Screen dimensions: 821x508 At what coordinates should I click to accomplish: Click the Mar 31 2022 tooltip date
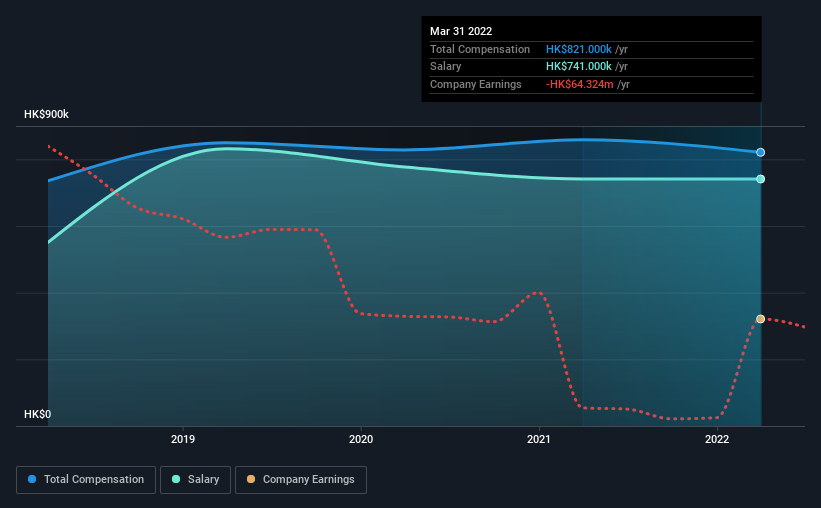click(461, 31)
